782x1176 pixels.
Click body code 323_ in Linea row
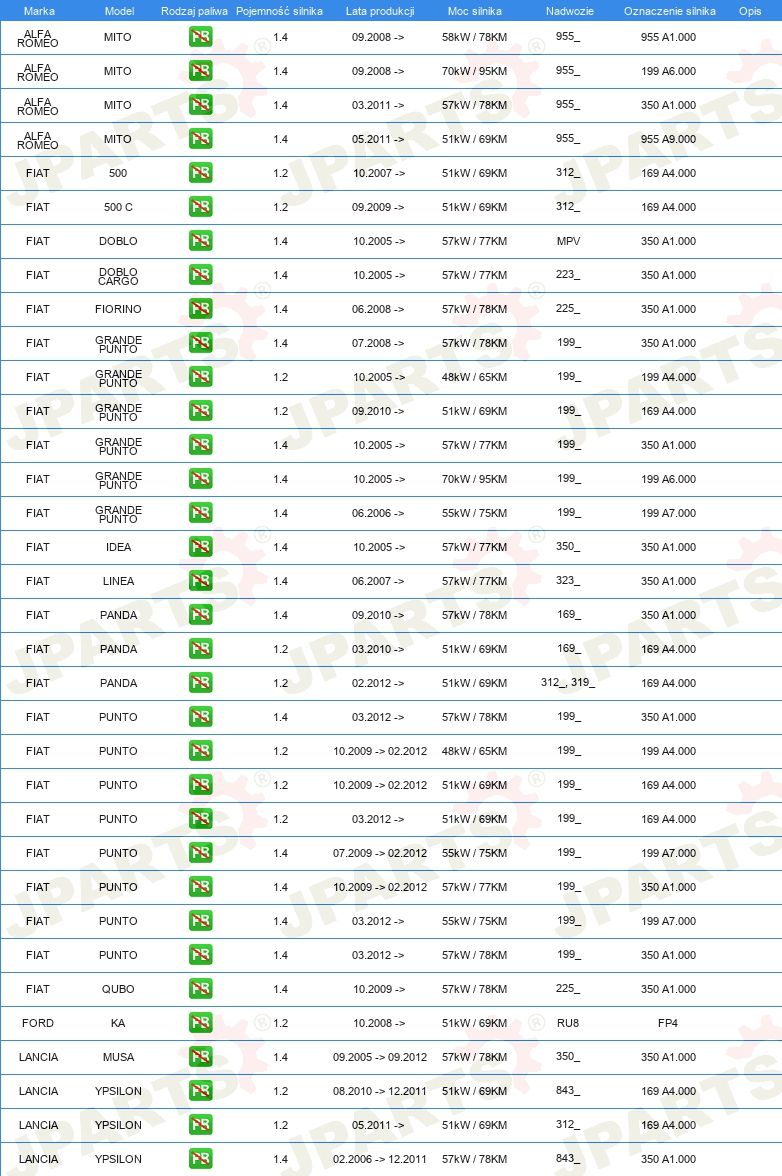(568, 580)
